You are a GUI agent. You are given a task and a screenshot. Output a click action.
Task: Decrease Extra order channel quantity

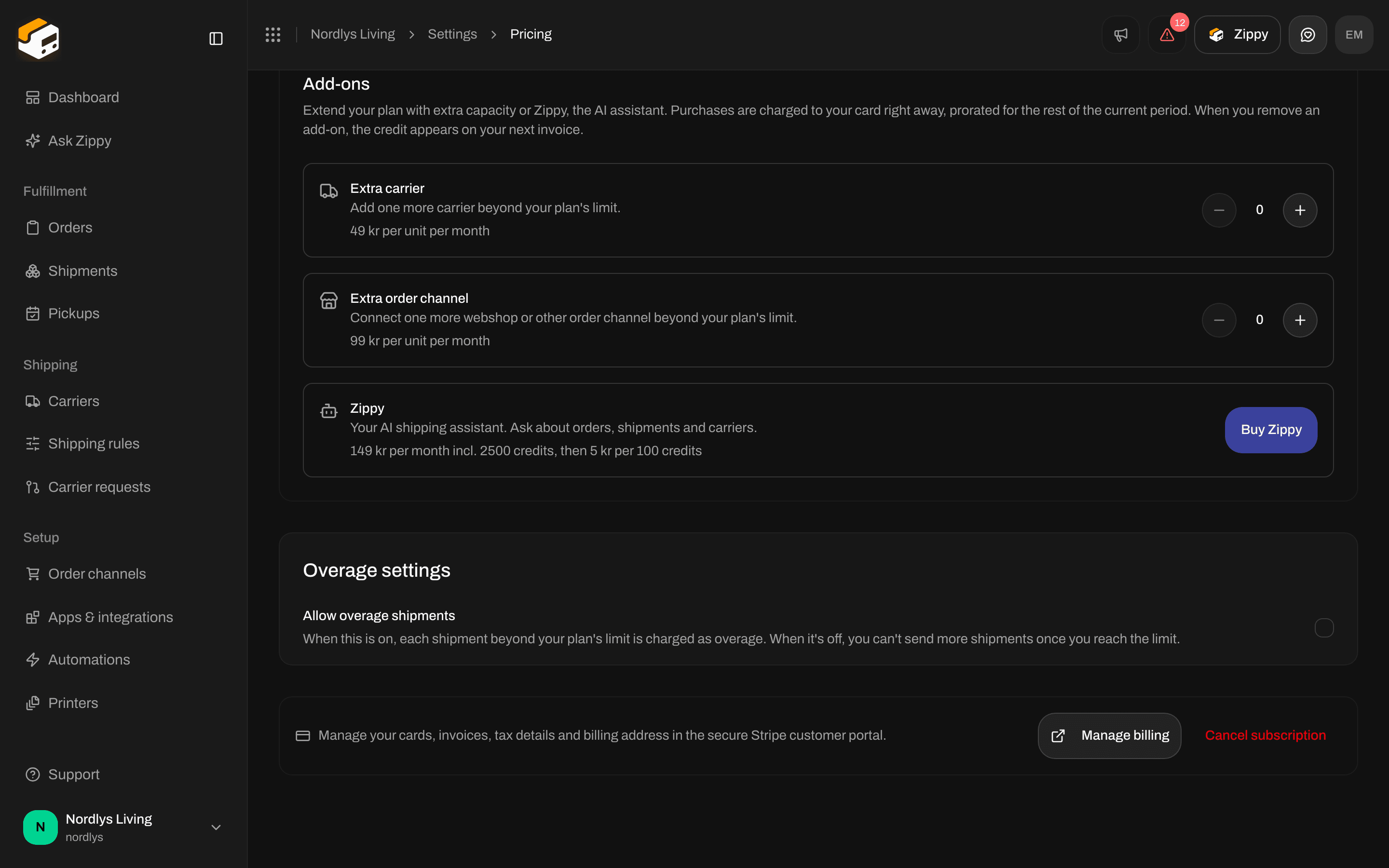pyautogui.click(x=1219, y=320)
